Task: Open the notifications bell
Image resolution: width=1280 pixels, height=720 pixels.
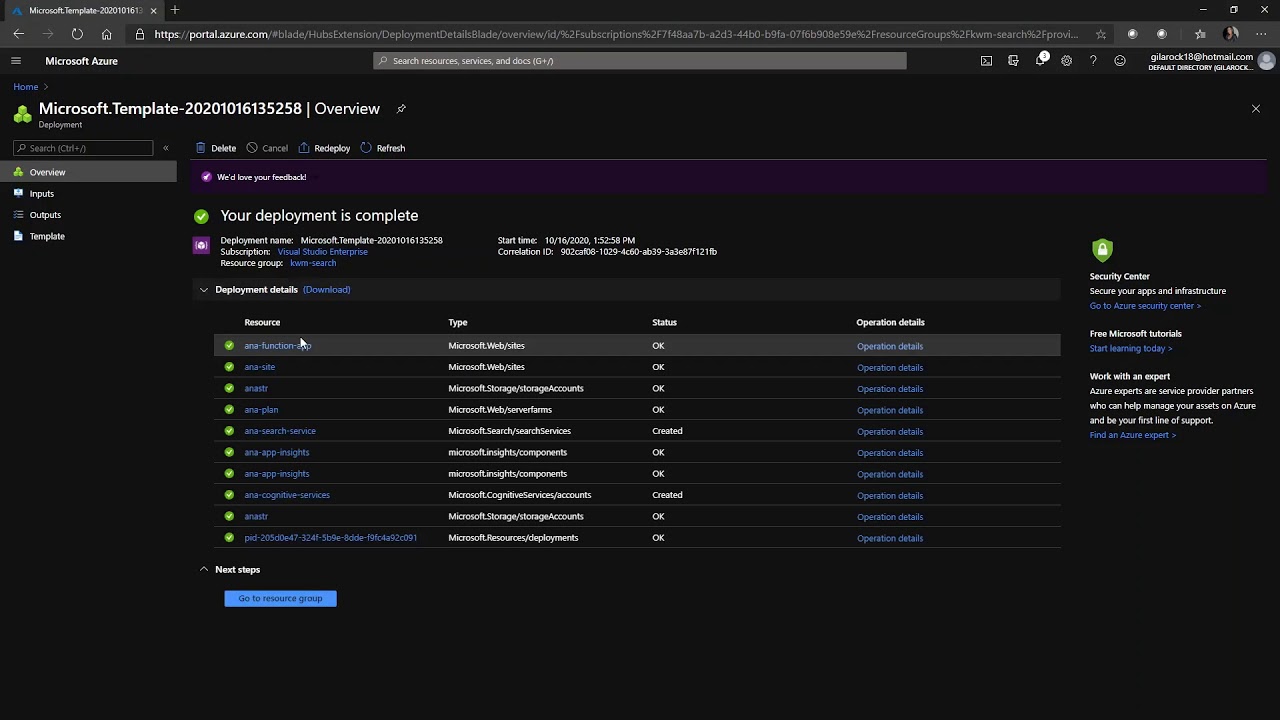Action: (1040, 61)
